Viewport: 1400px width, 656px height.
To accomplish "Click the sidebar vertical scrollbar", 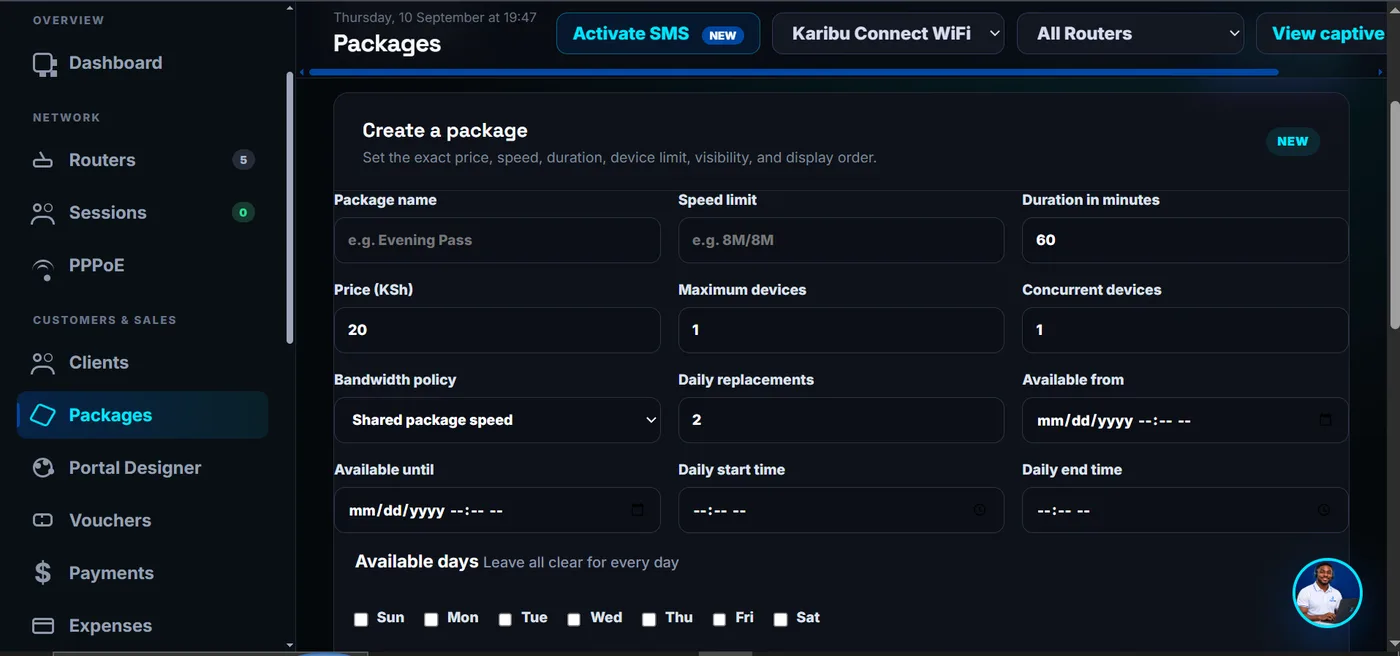I will pos(290,207).
